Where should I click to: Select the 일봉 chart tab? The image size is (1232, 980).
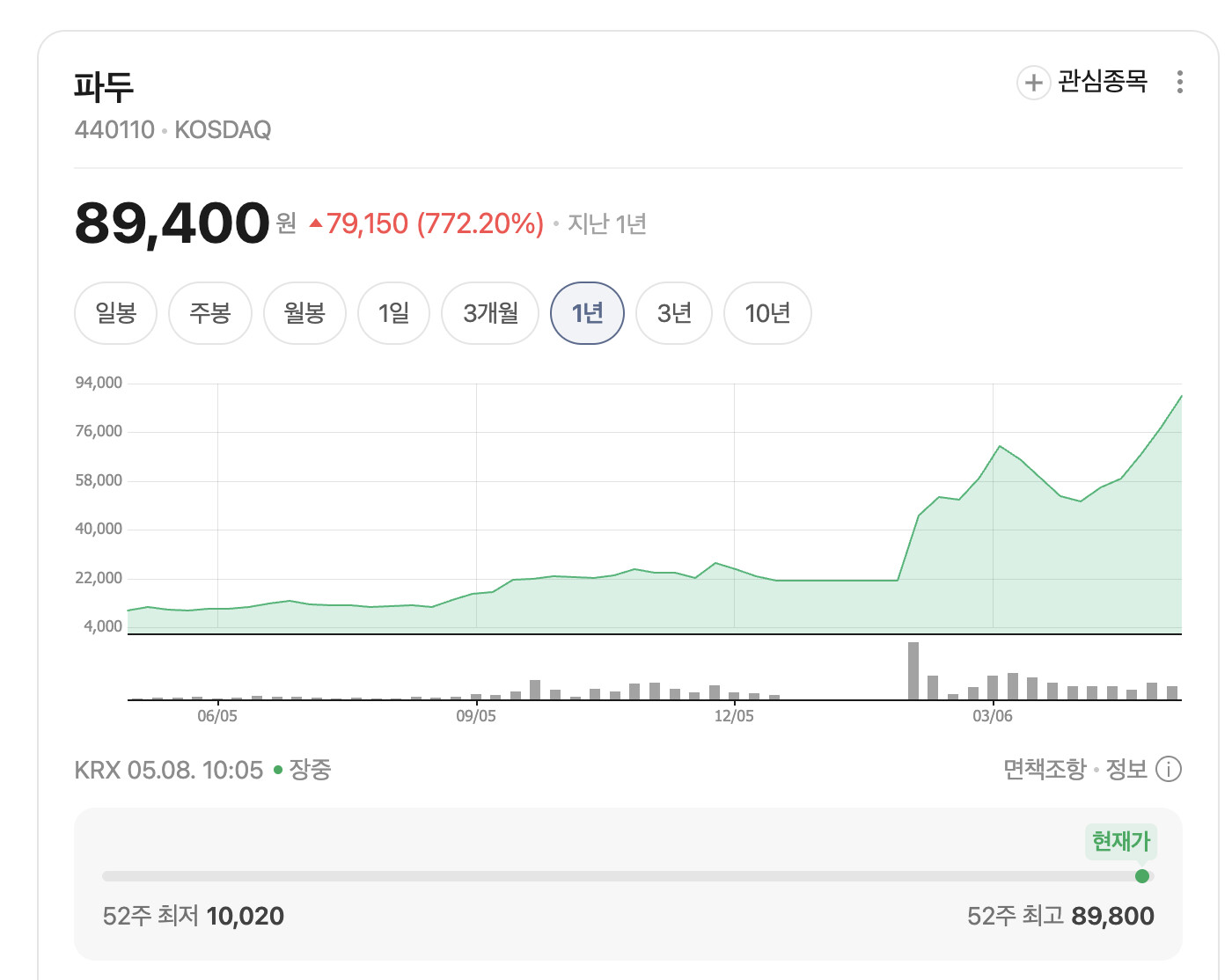point(115,313)
